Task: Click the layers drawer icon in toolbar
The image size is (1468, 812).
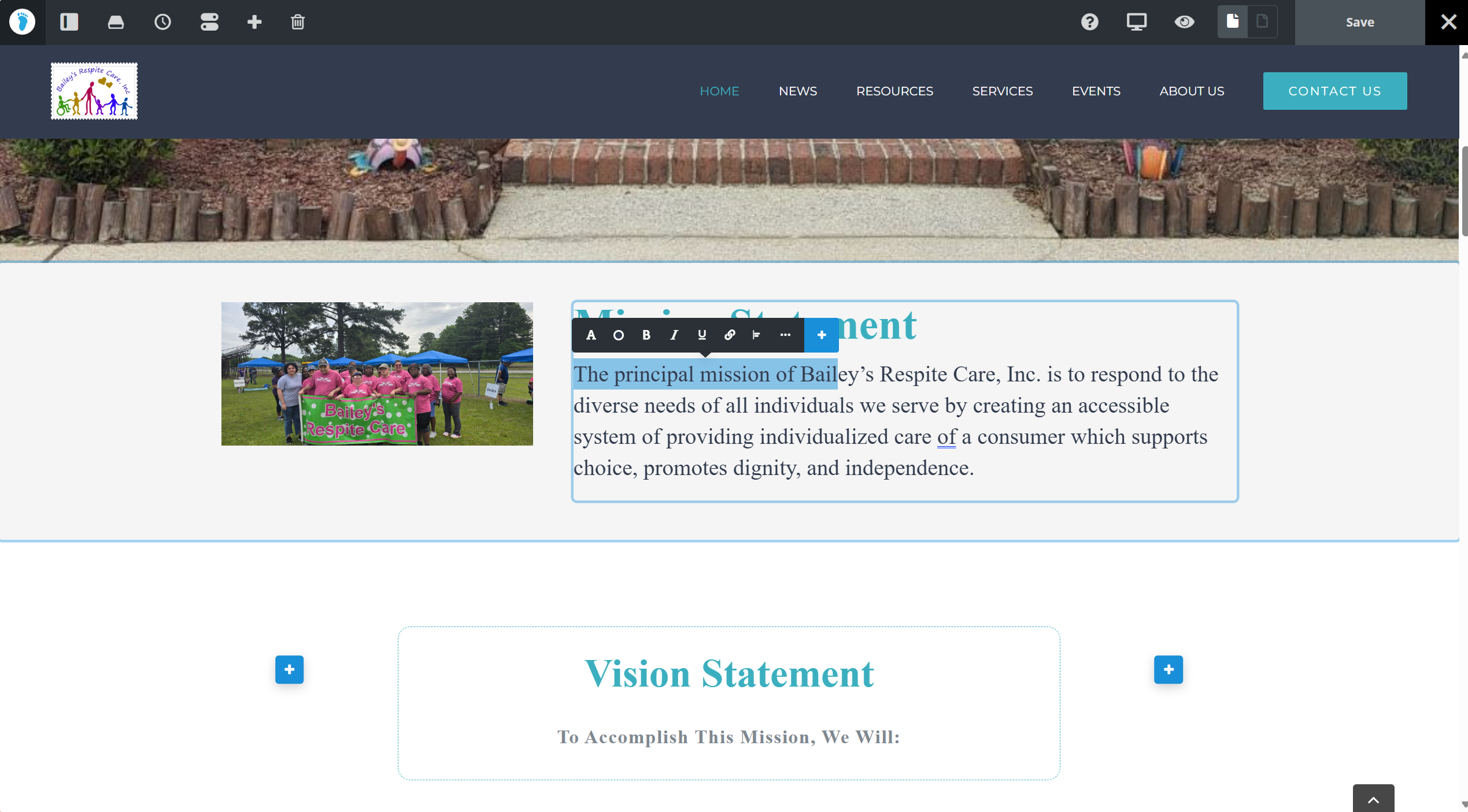Action: pos(116,22)
